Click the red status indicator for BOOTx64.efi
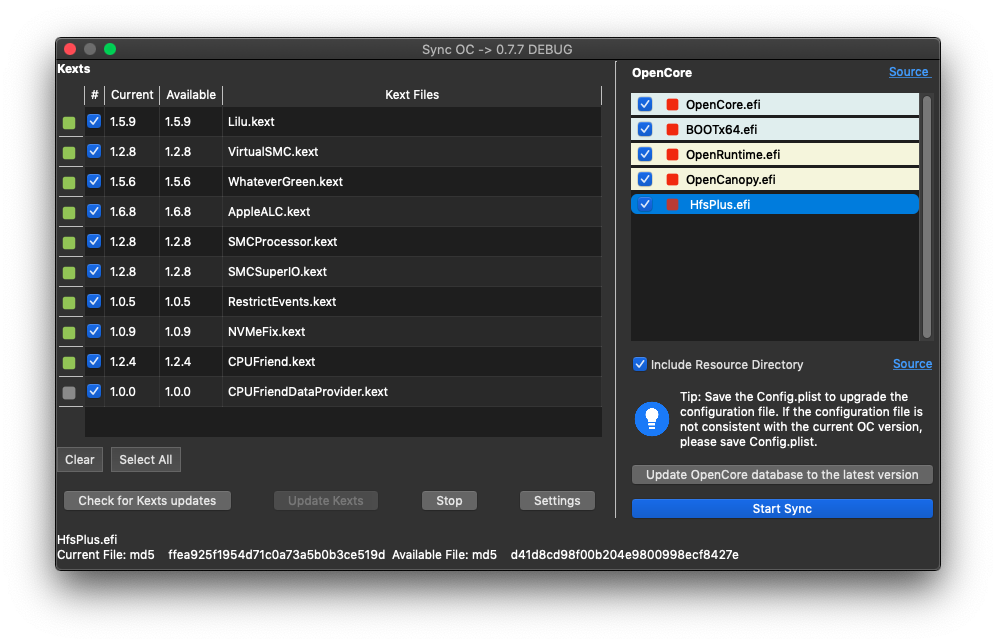The width and height of the screenshot is (996, 644). point(672,130)
